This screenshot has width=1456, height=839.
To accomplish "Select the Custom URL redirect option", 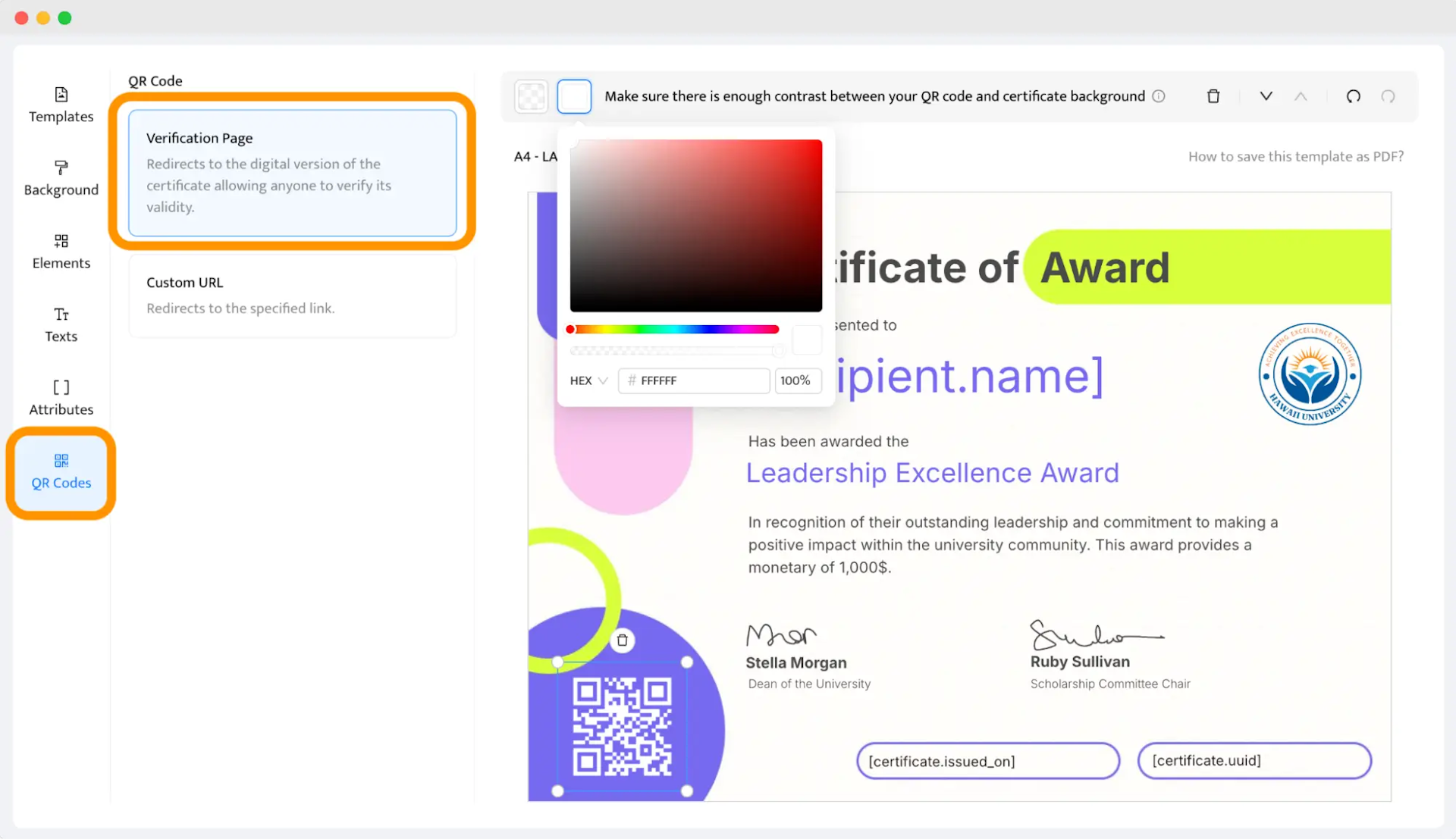I will [293, 296].
